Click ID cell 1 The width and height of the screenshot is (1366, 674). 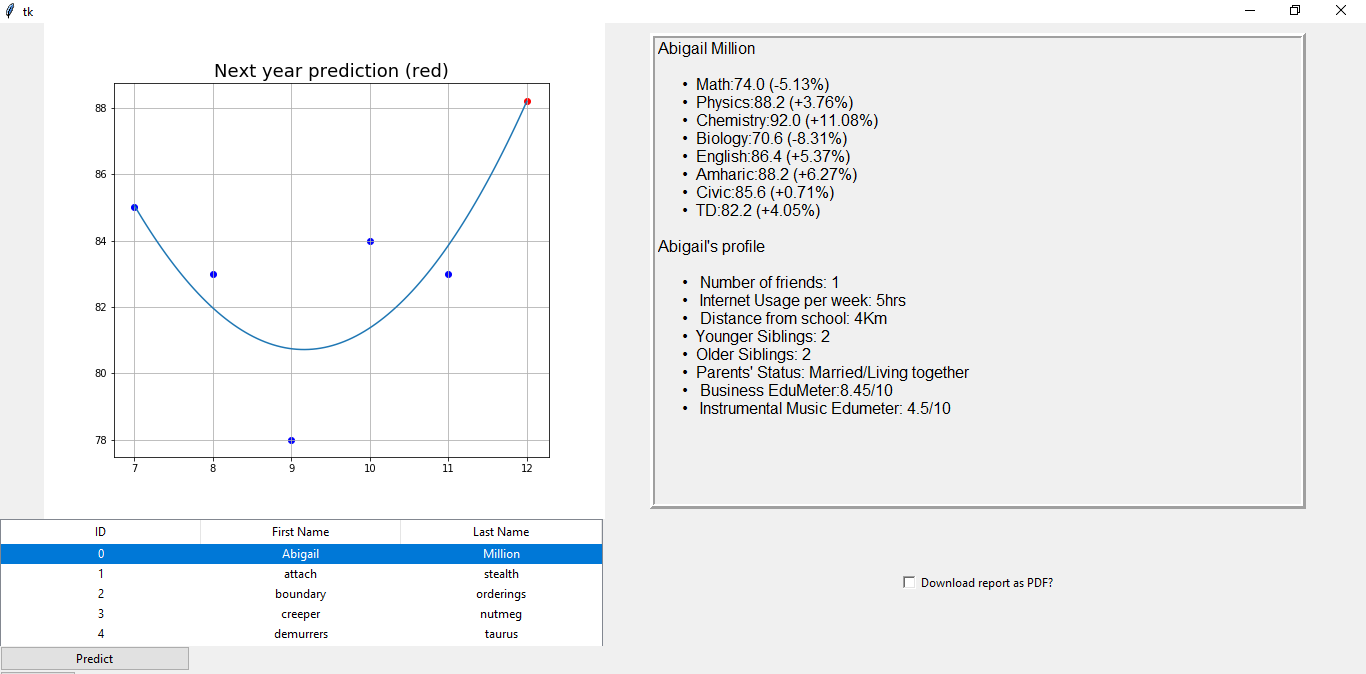[x=101, y=574]
